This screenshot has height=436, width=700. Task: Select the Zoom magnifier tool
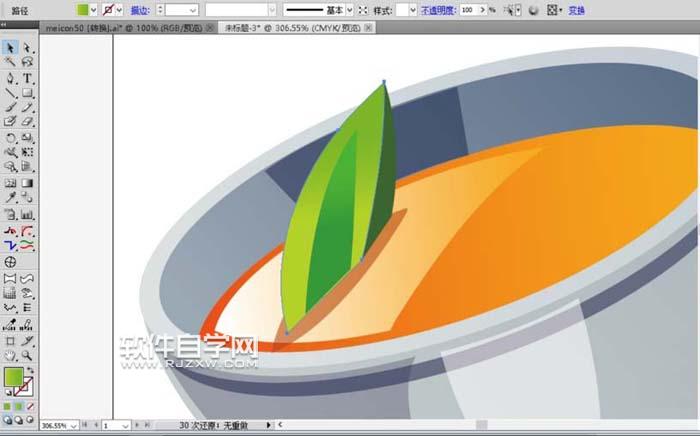tap(27, 356)
